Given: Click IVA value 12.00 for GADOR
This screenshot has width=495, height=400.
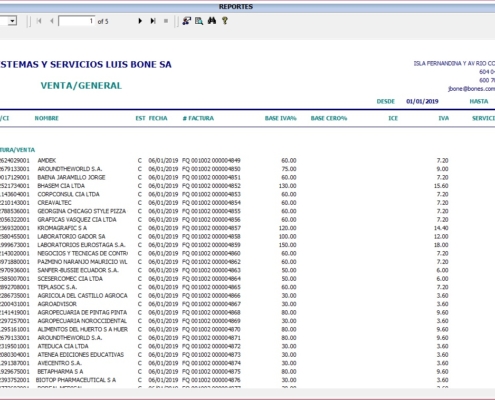Looking at the screenshot, I should click(441, 237).
